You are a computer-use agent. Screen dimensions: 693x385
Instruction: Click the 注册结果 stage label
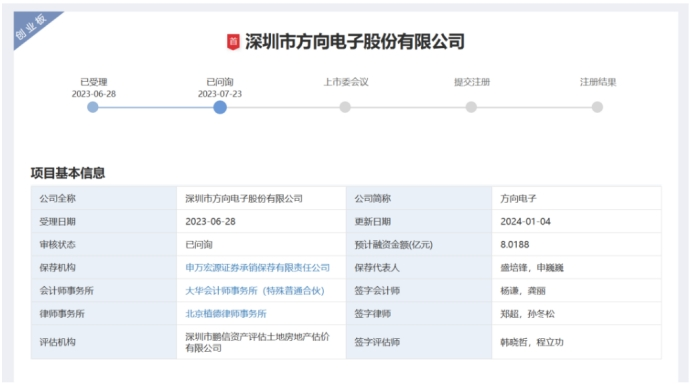(598, 82)
